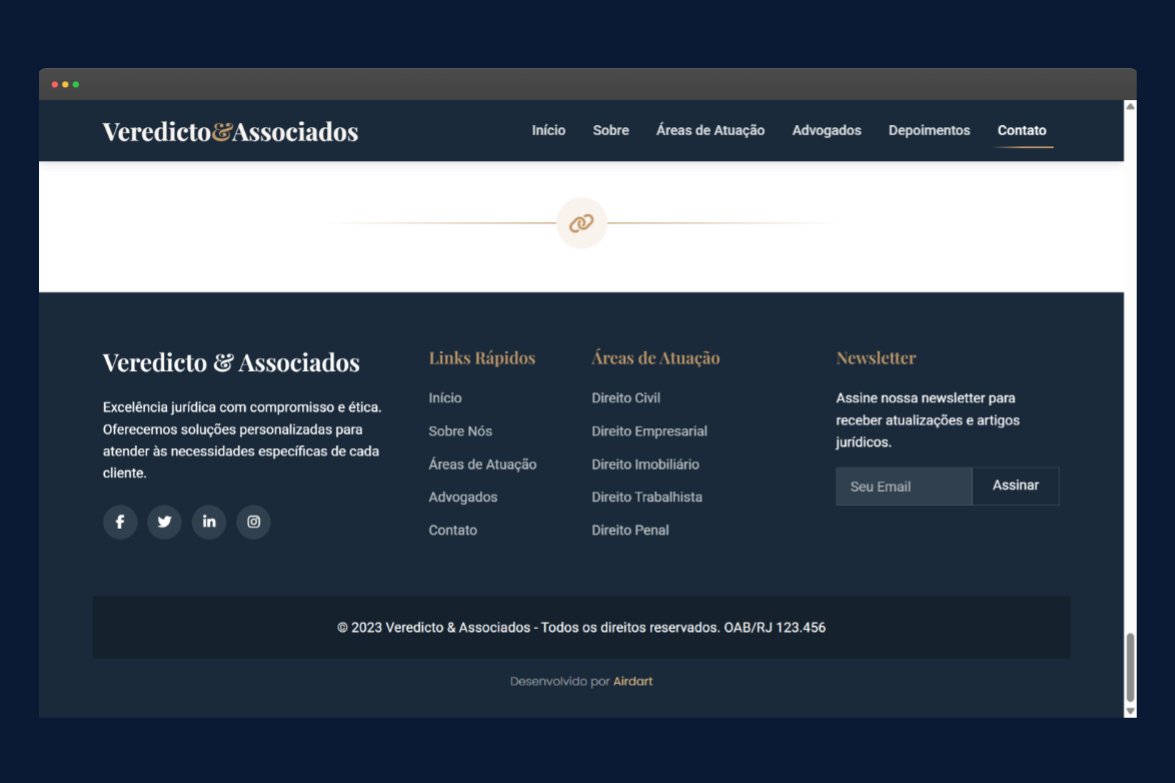Click the red traffic light dot

coord(54,85)
